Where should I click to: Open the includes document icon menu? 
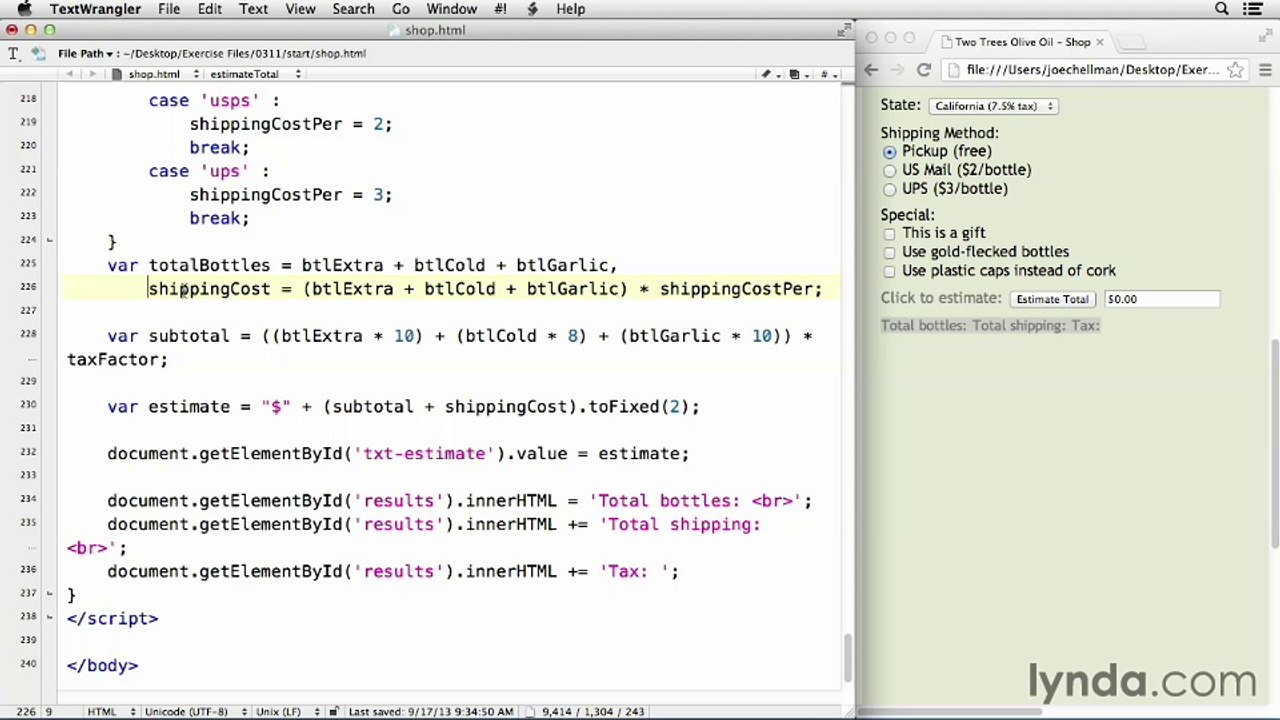coord(796,74)
